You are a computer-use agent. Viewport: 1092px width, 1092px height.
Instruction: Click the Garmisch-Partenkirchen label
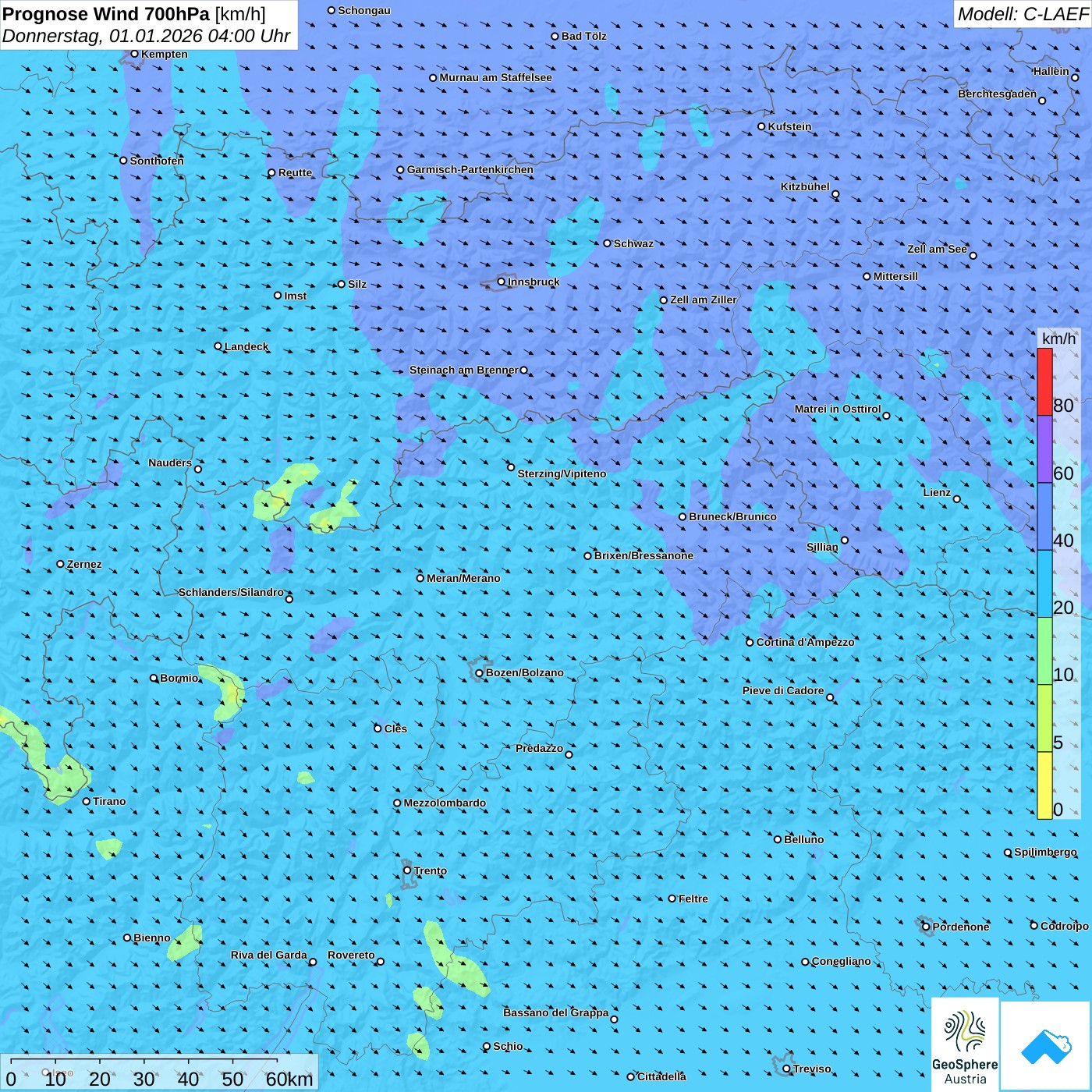470,169
